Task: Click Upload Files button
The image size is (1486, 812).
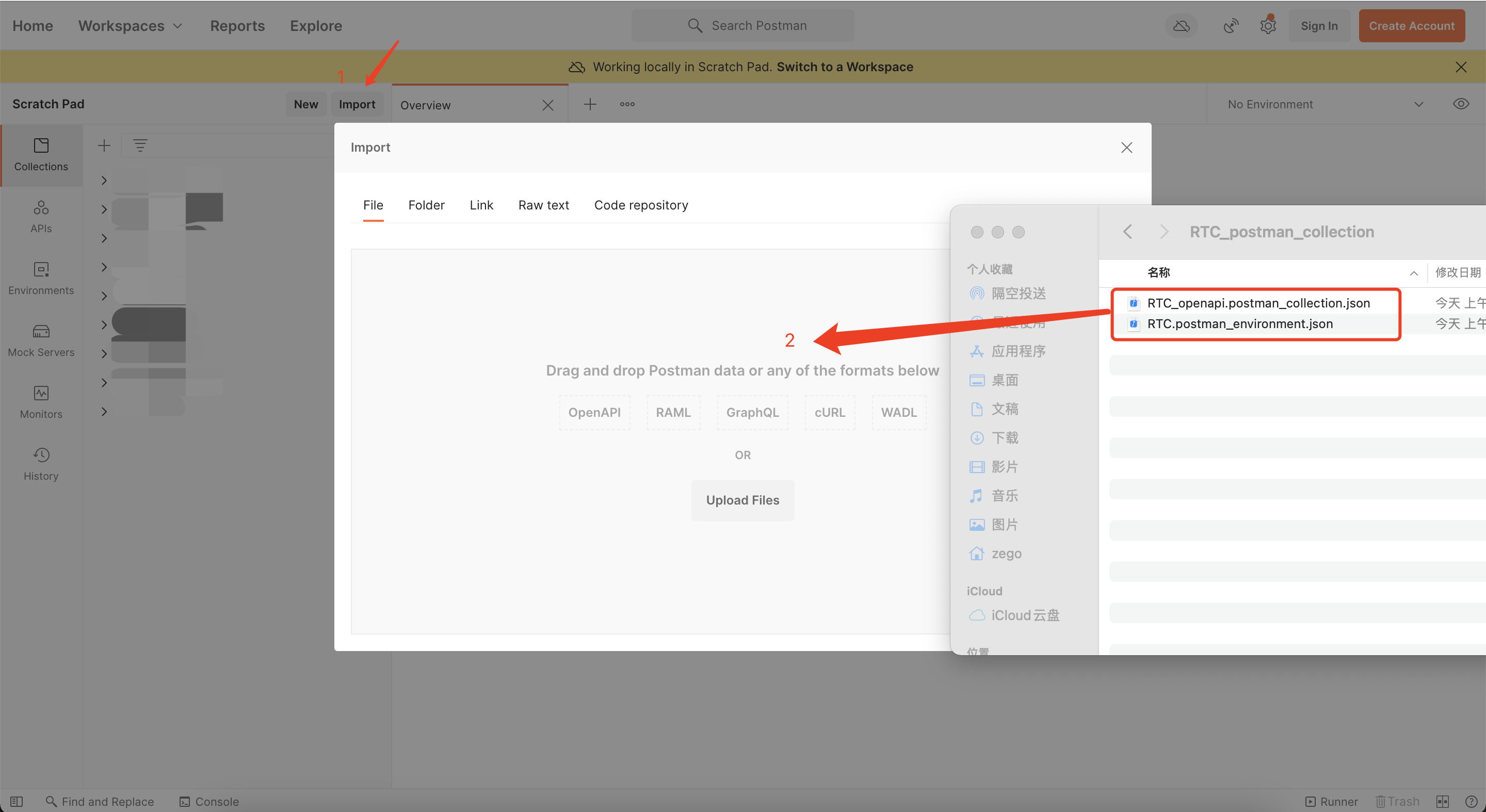Action: (742, 499)
